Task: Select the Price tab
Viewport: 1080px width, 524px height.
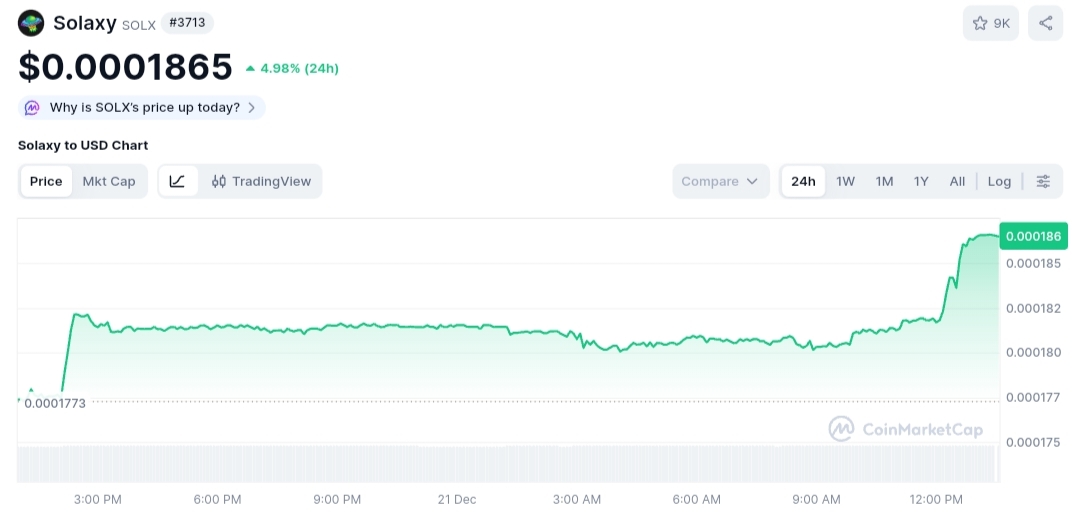Action: point(46,181)
